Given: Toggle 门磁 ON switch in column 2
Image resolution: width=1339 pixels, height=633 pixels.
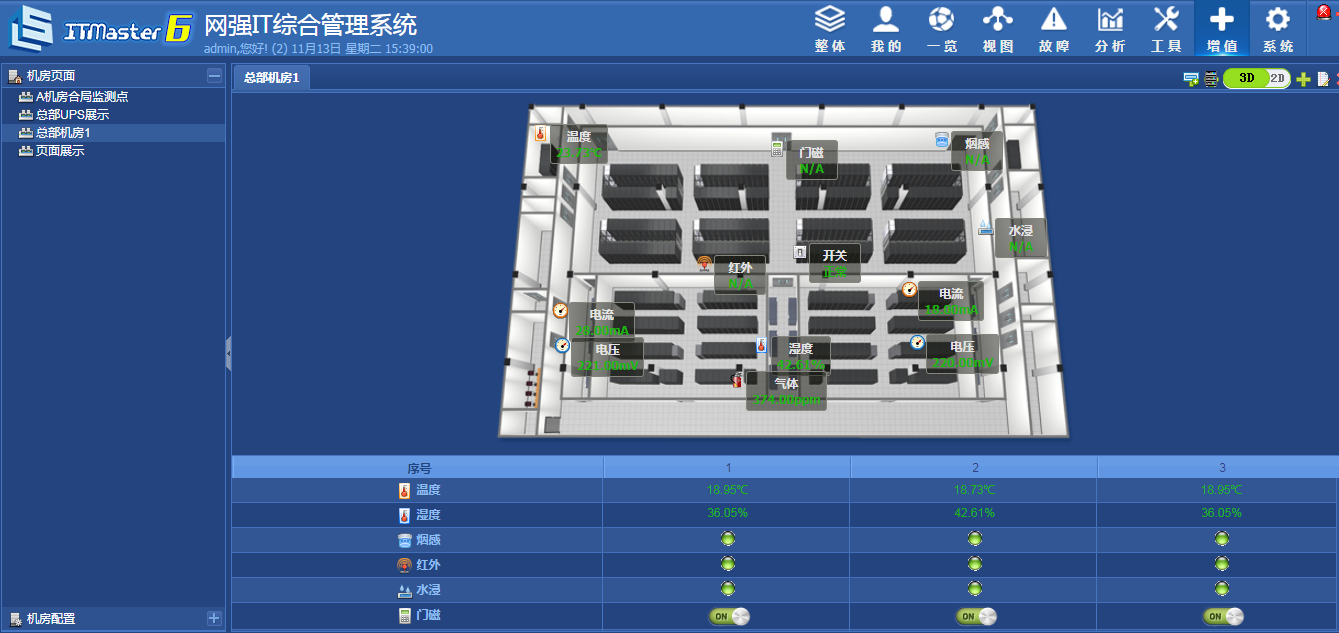Looking at the screenshot, I should [975, 616].
